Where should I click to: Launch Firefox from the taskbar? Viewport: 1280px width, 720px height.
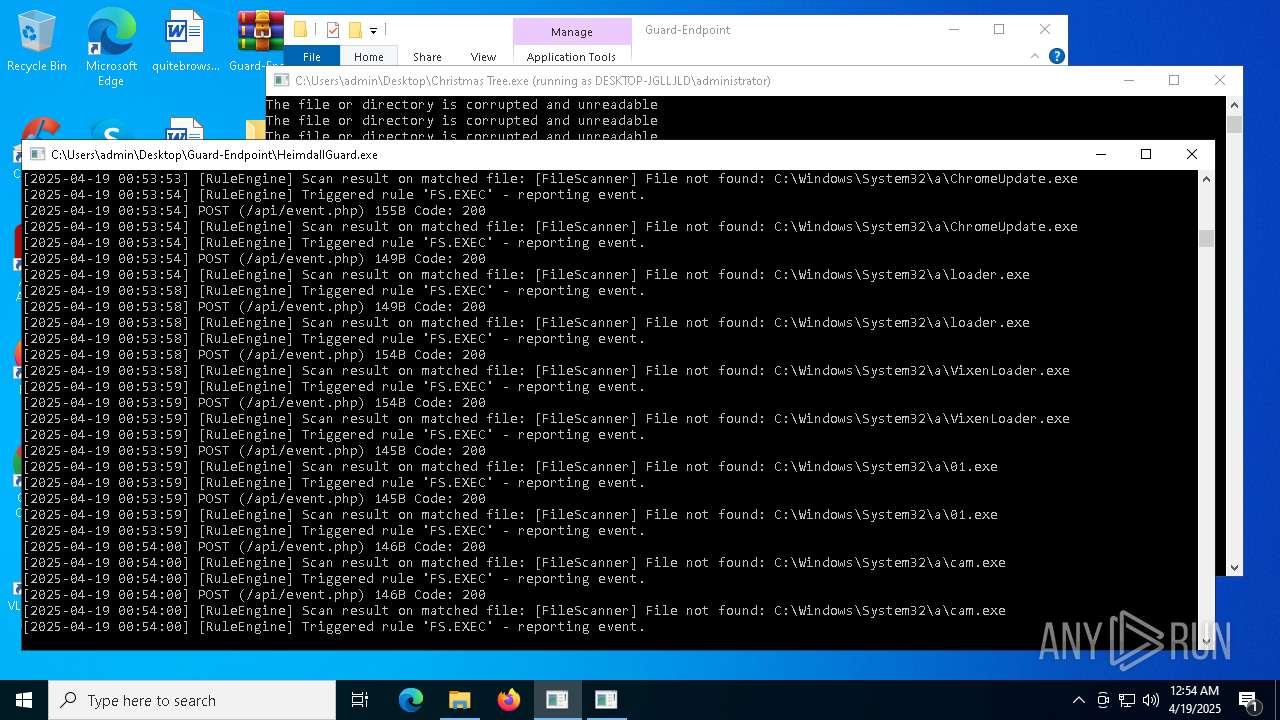click(x=508, y=700)
